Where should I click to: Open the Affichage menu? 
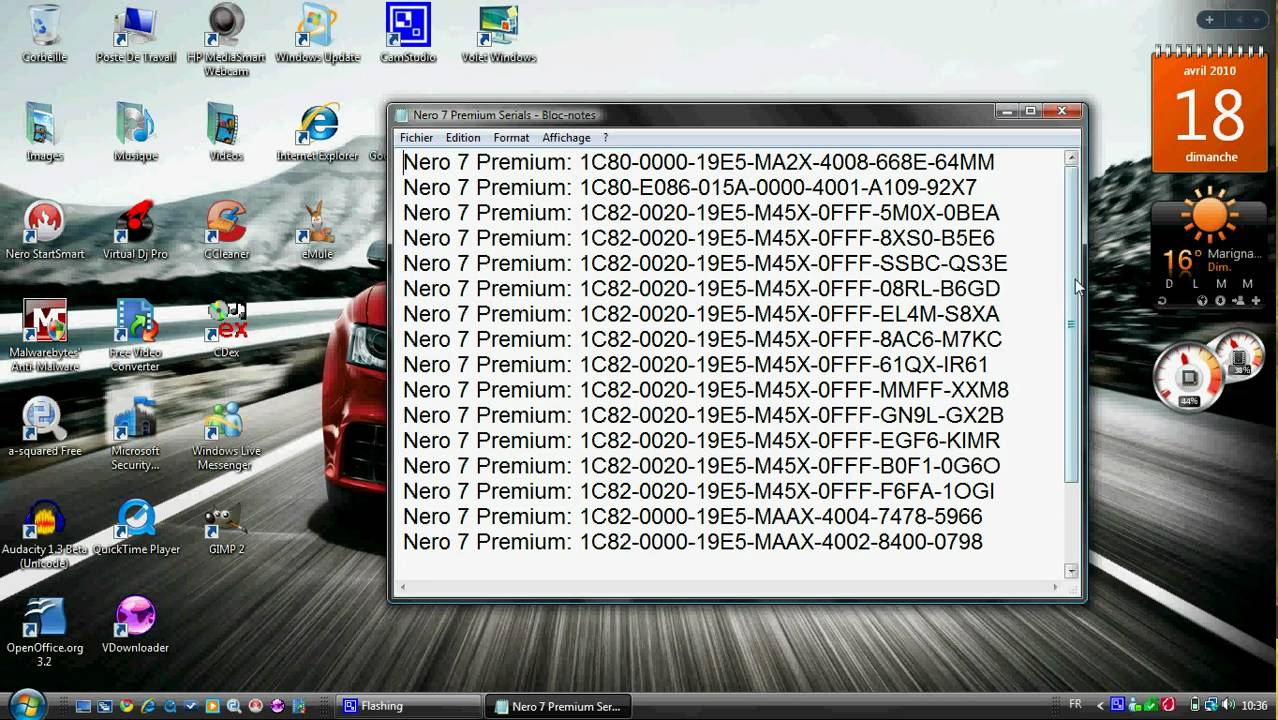[566, 138]
